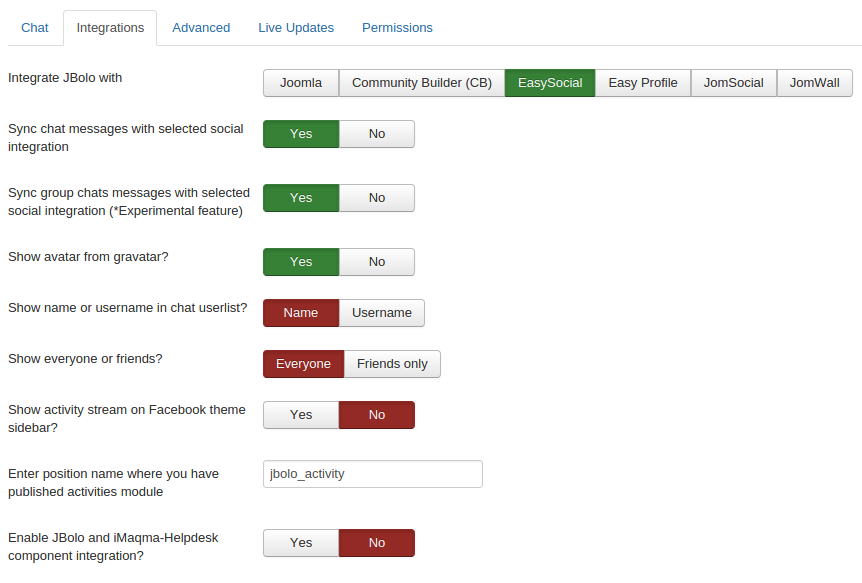Select the Easy Profile integration
Screen dimensions: 862x583
click(643, 83)
